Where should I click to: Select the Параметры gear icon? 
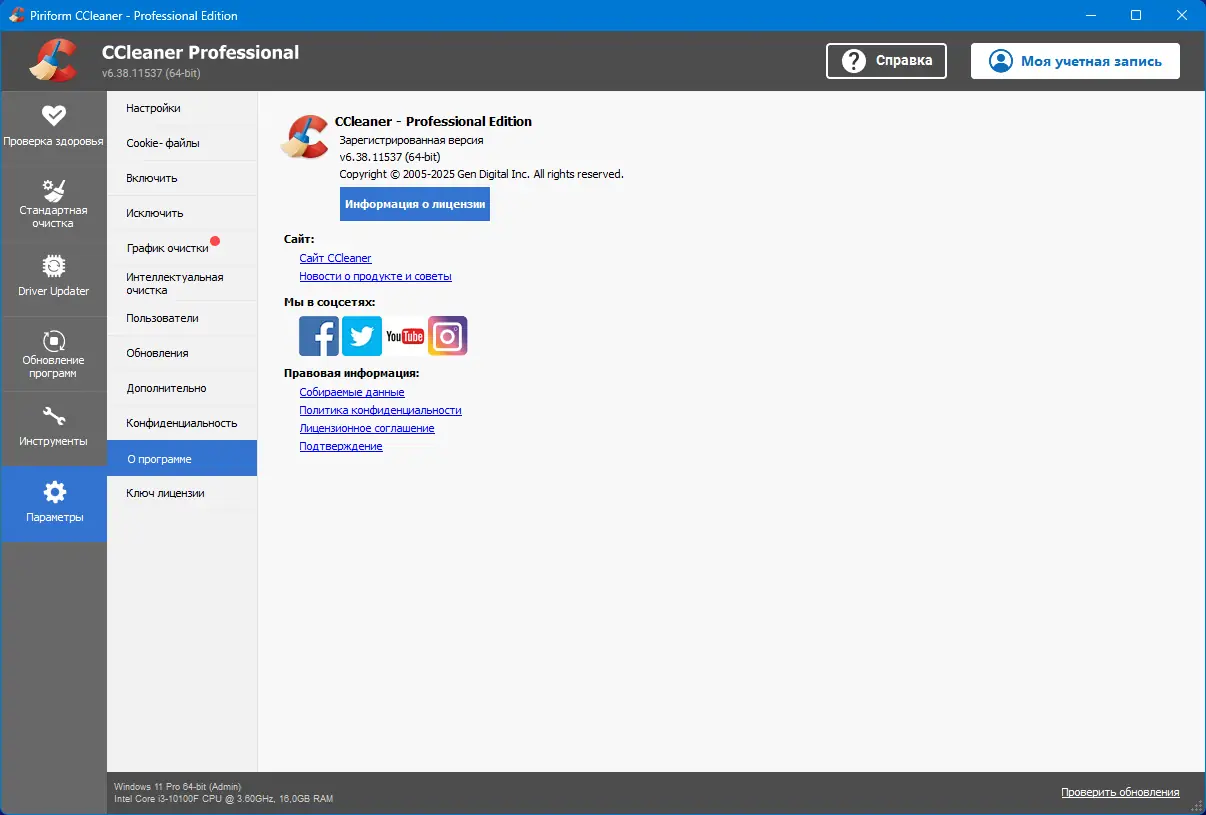pyautogui.click(x=54, y=491)
